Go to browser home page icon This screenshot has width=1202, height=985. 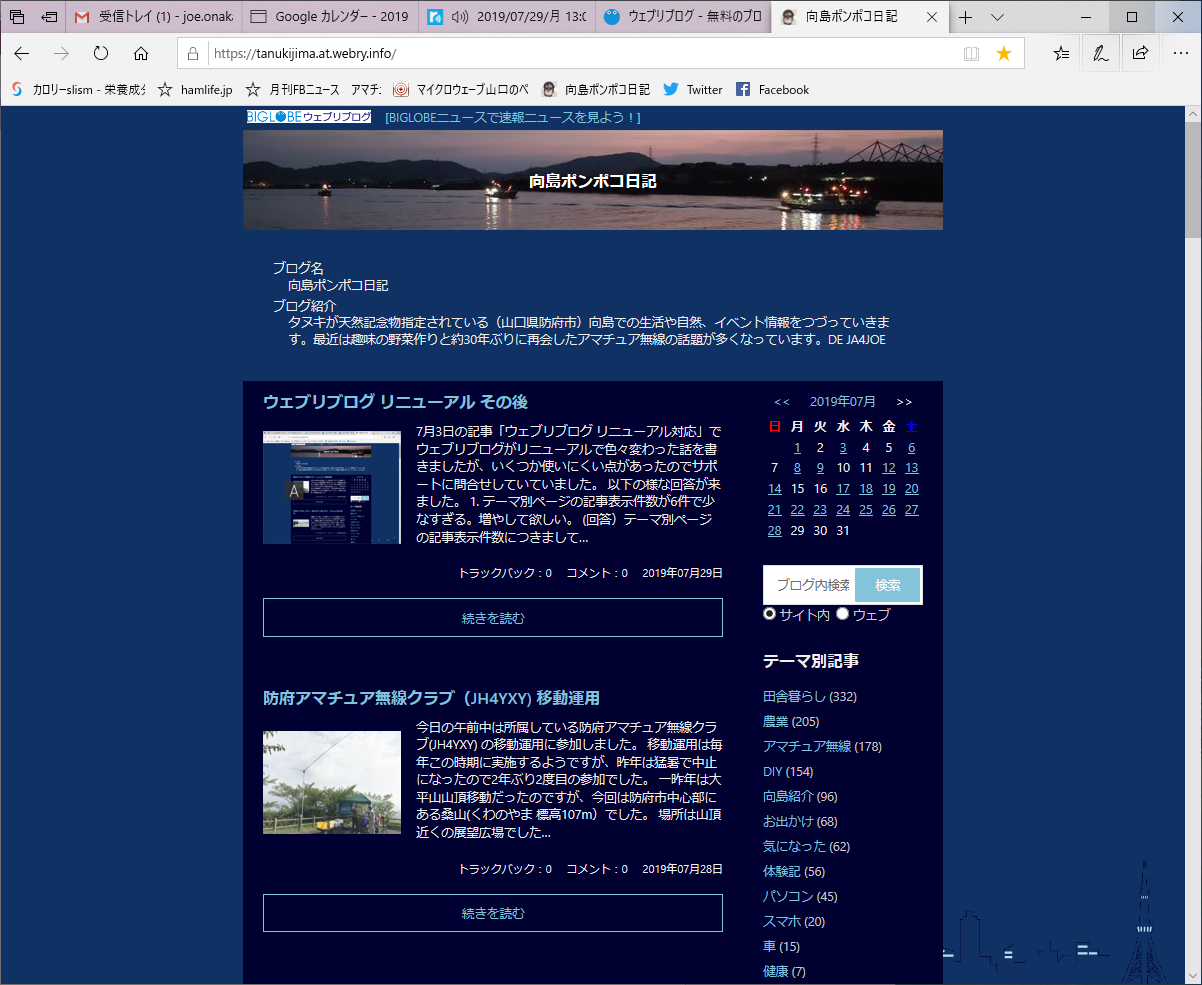(x=141, y=53)
